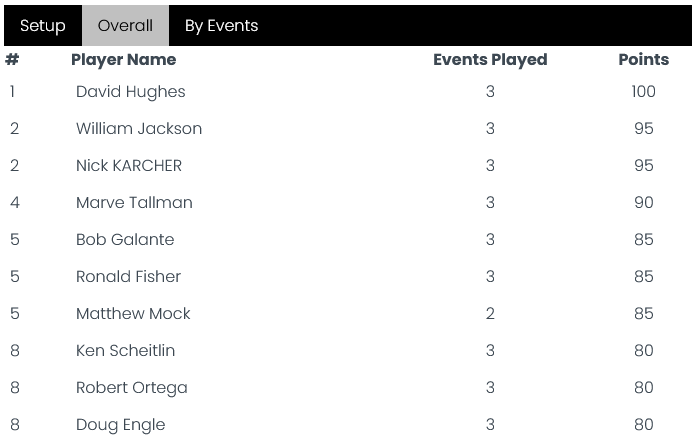
Task: Select player Matthew Mock
Action: click(133, 313)
